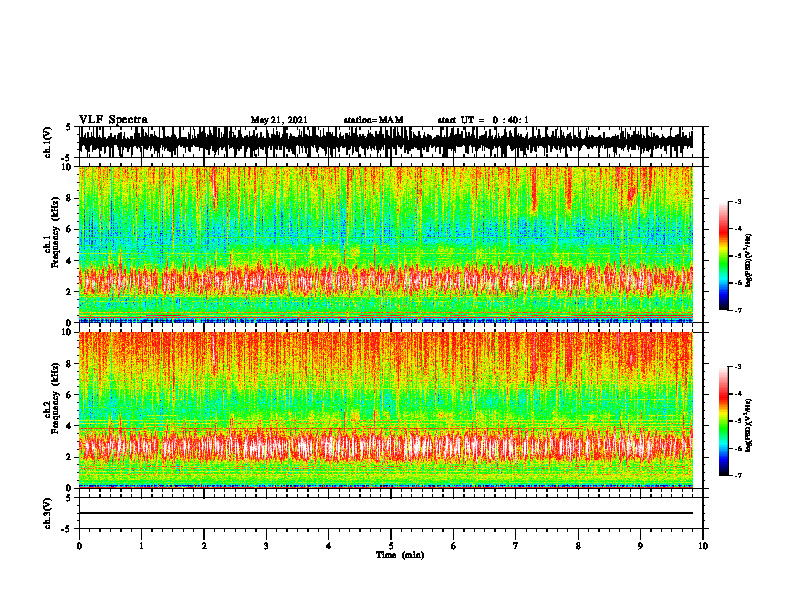Click the ch.1 spectrogram color scale bar

(723, 256)
